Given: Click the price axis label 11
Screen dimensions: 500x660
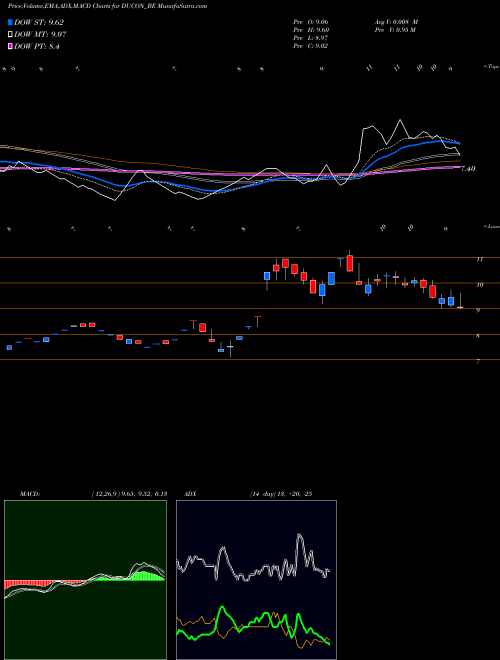Looking at the screenshot, I should tap(479, 259).
